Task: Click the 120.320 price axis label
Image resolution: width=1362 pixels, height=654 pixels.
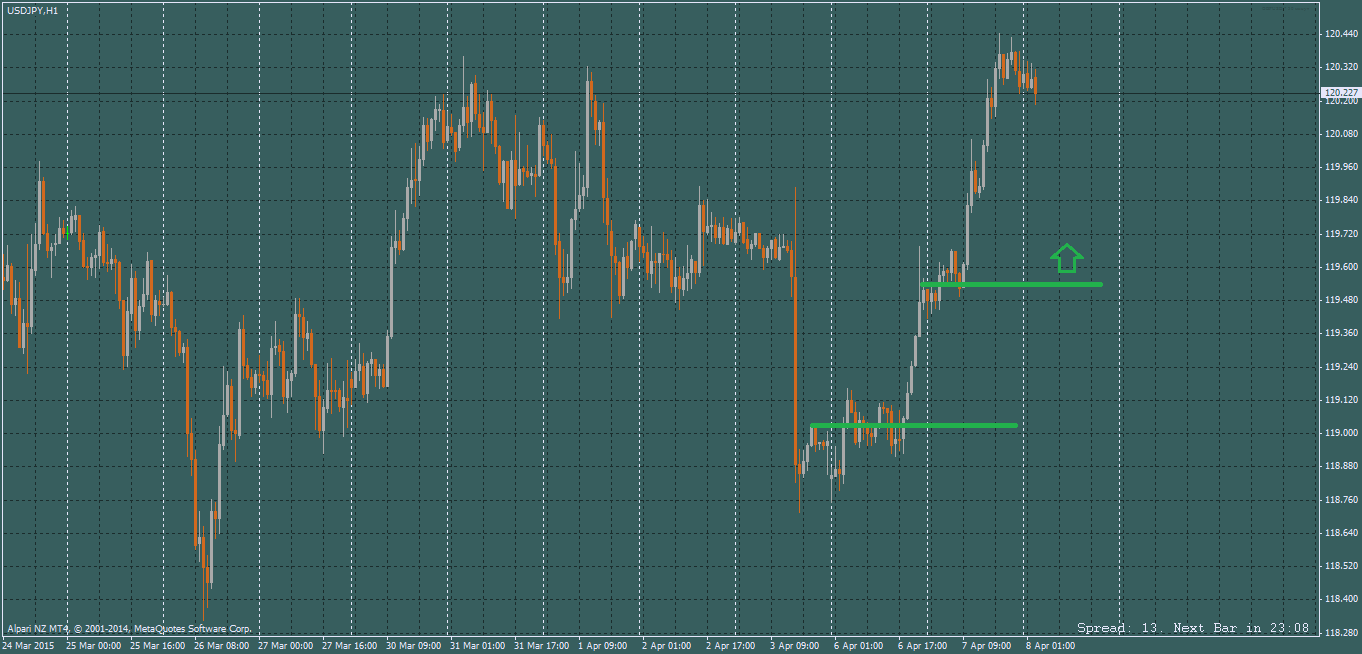Action: [x=1340, y=67]
